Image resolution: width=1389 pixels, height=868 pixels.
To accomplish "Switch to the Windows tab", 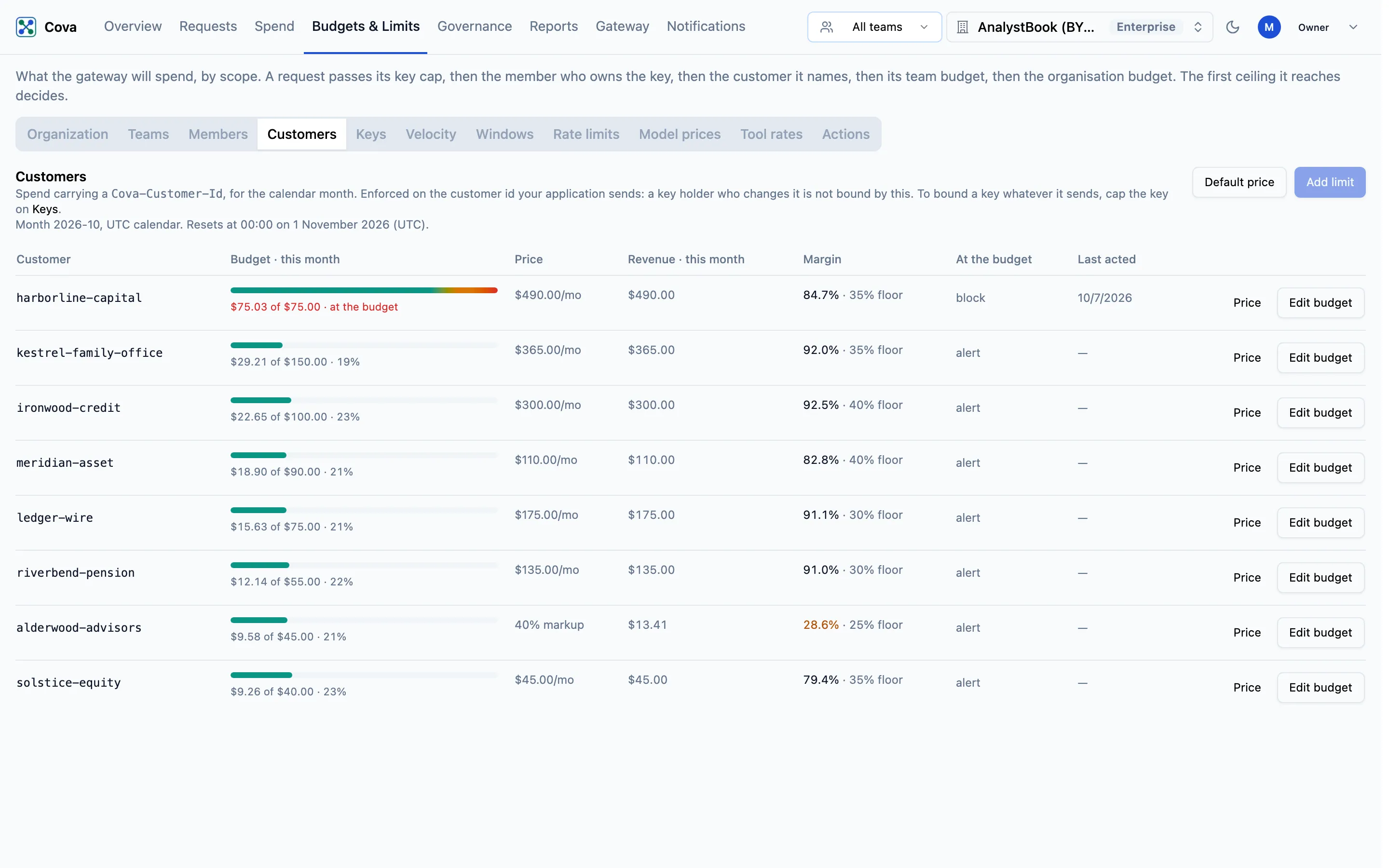I will (x=504, y=135).
